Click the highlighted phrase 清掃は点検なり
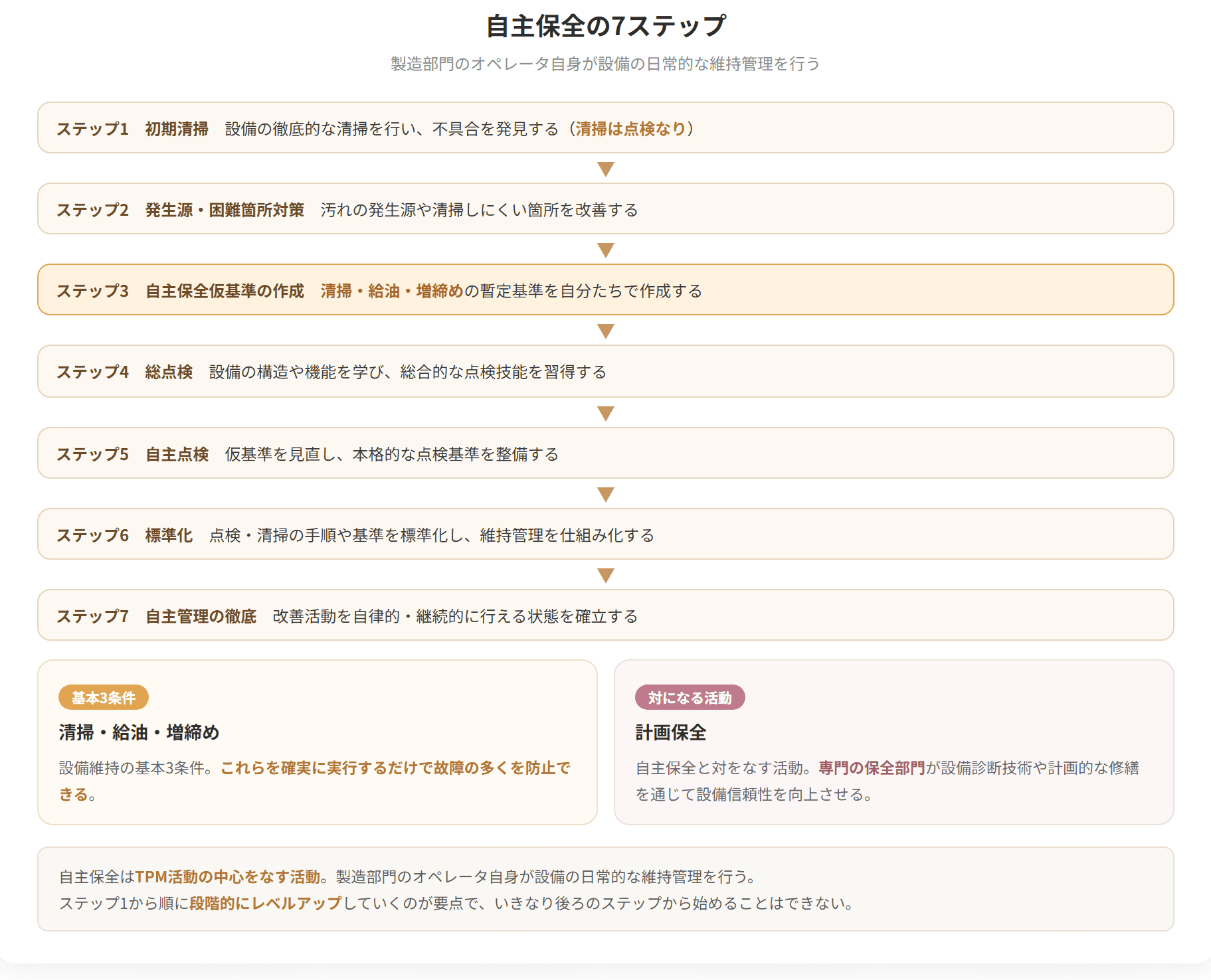1211x980 pixels. (x=631, y=129)
